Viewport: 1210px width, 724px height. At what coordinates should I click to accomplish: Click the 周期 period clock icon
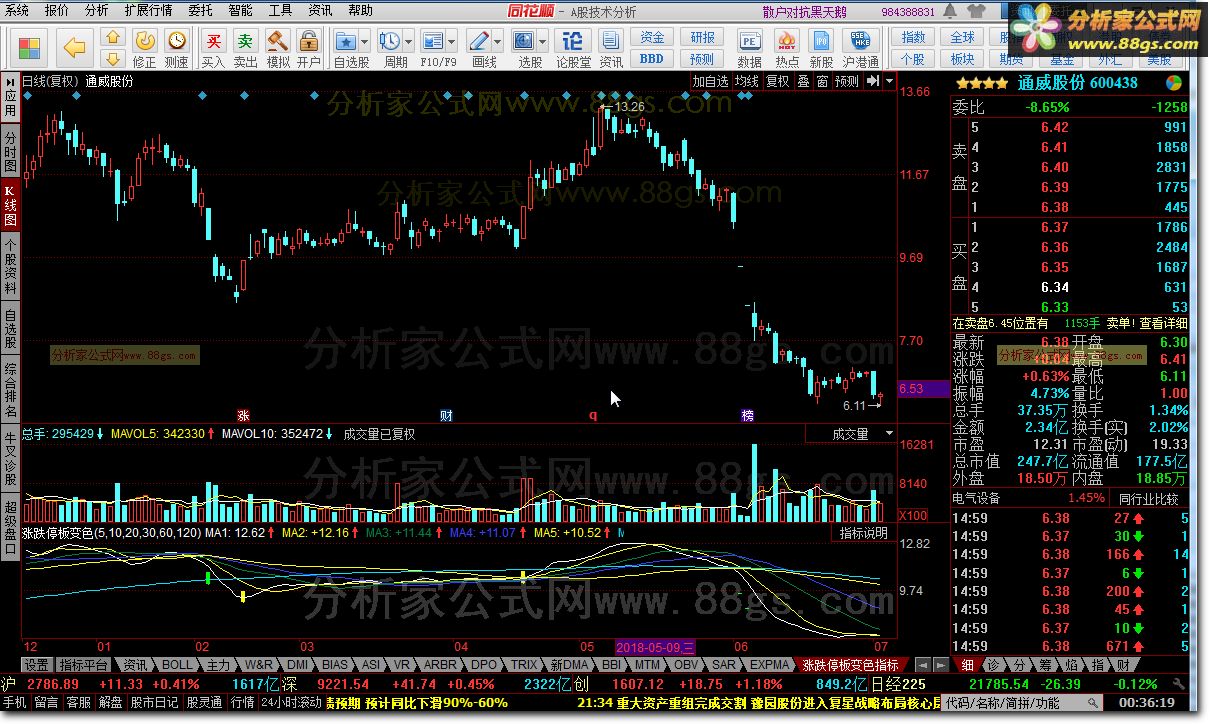(x=390, y=40)
